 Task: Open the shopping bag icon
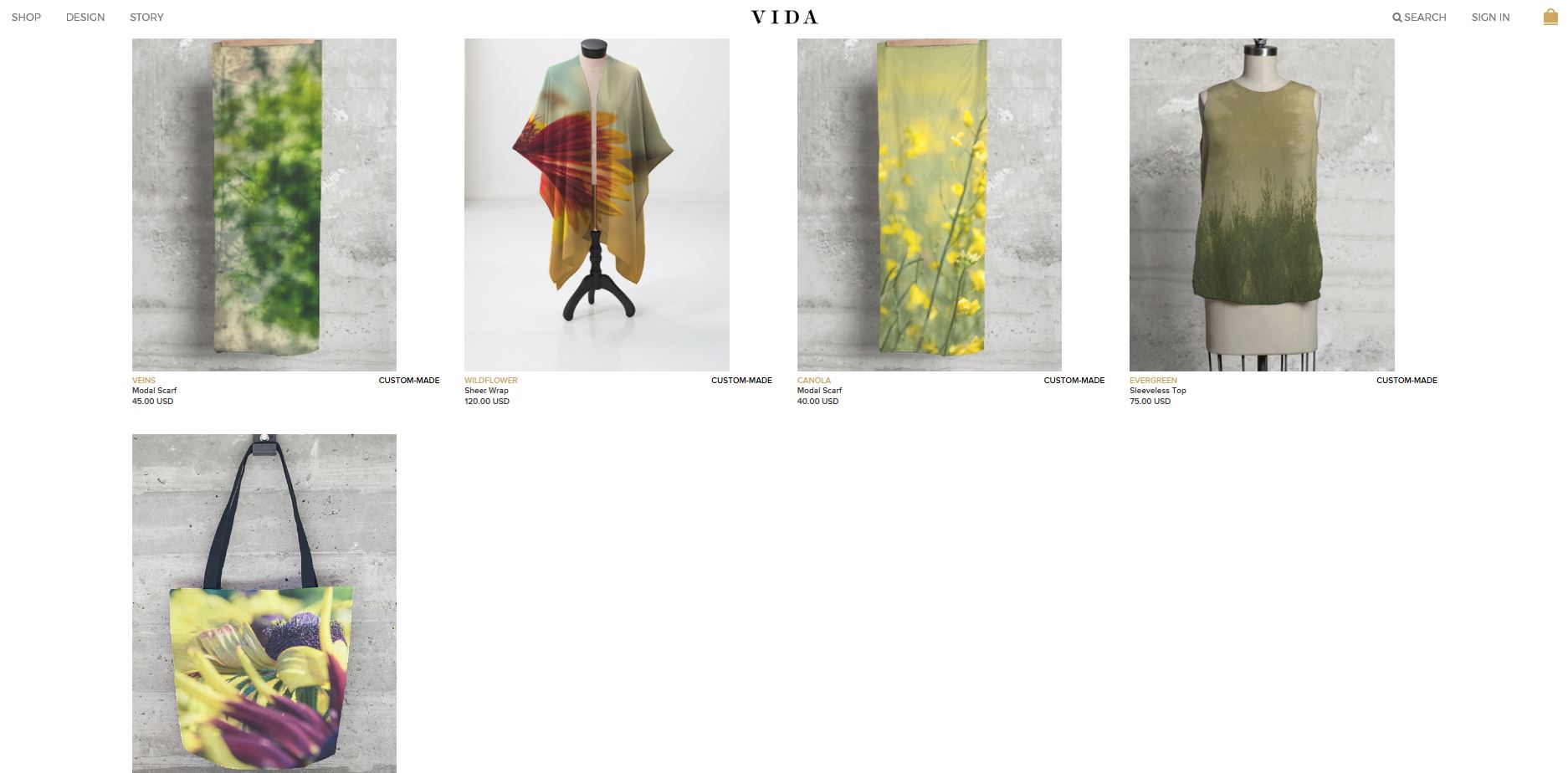click(x=1550, y=17)
